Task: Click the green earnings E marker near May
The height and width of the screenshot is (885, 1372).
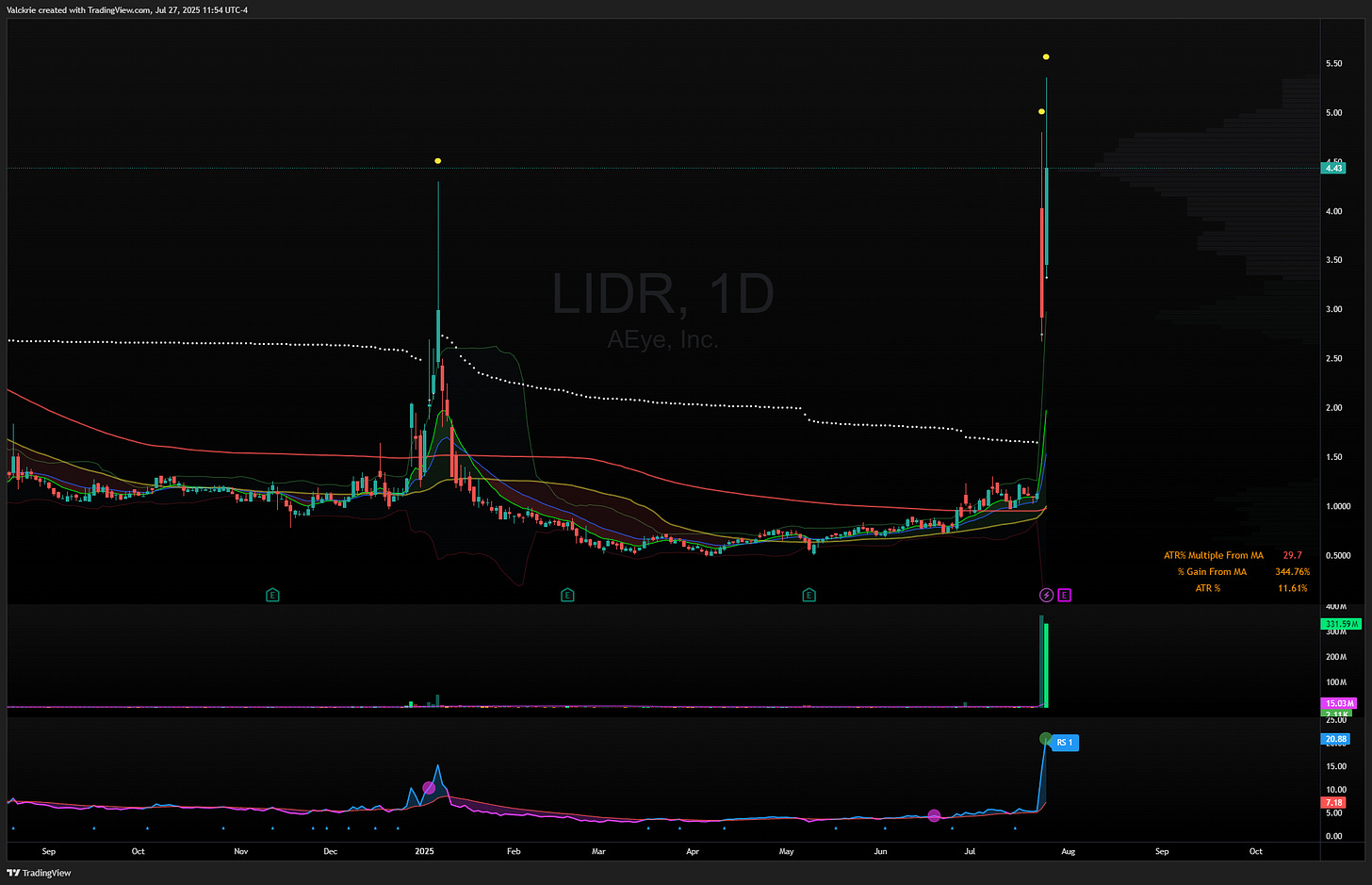Action: [808, 595]
